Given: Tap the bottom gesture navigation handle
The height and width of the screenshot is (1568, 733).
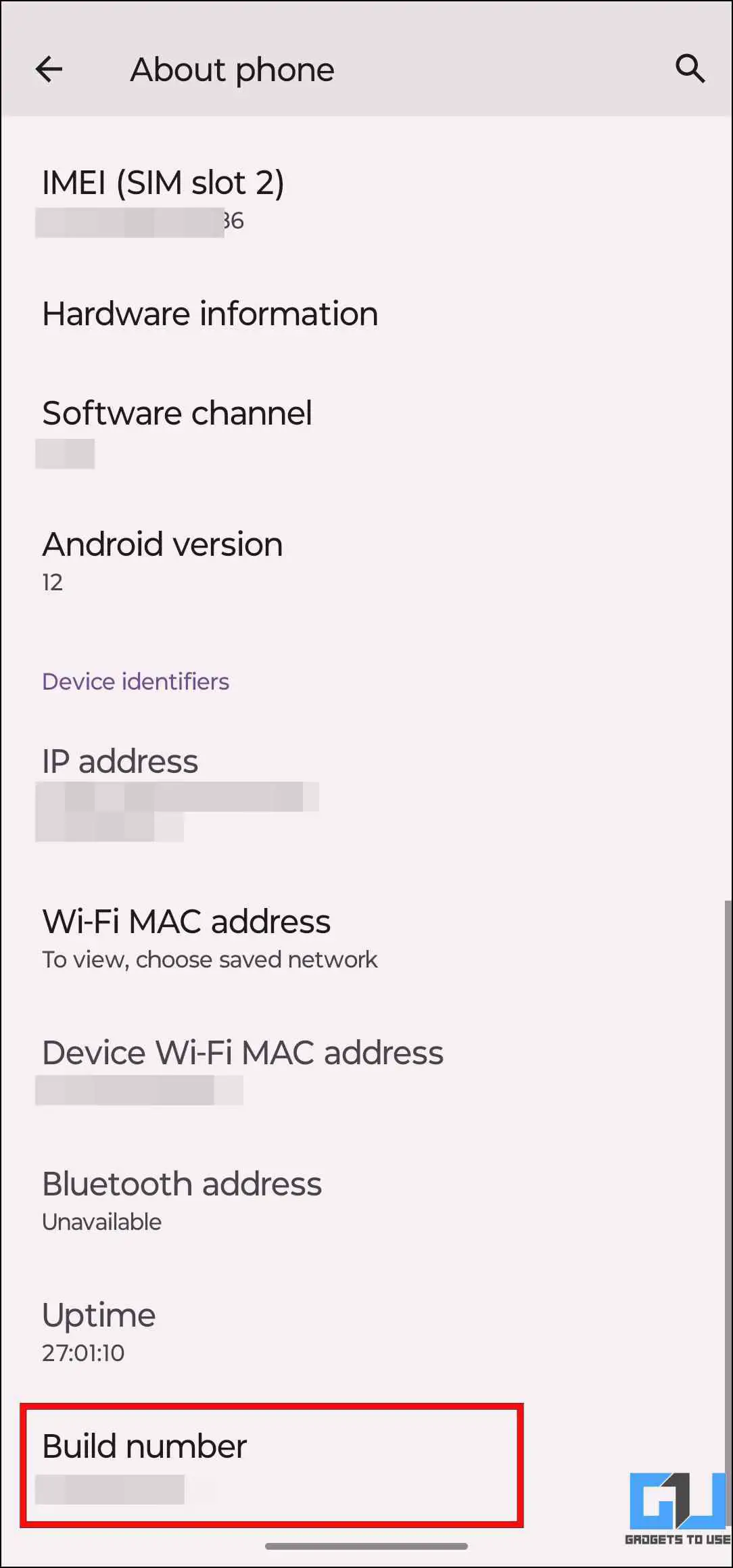Looking at the screenshot, I should click(366, 1546).
